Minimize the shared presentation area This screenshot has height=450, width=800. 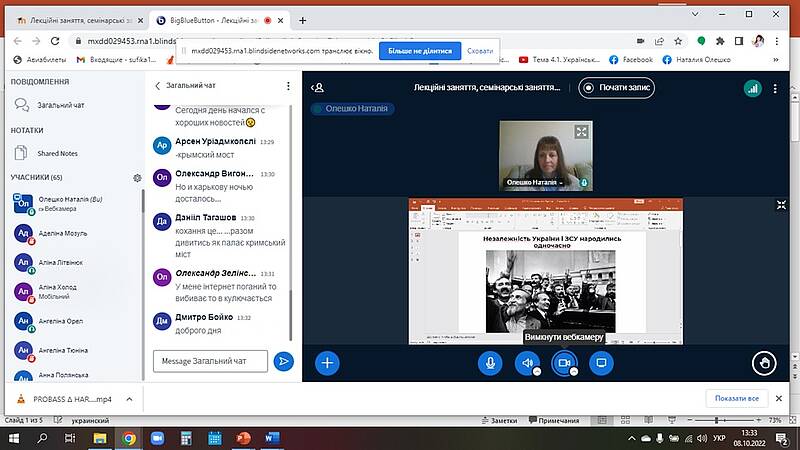click(782, 205)
